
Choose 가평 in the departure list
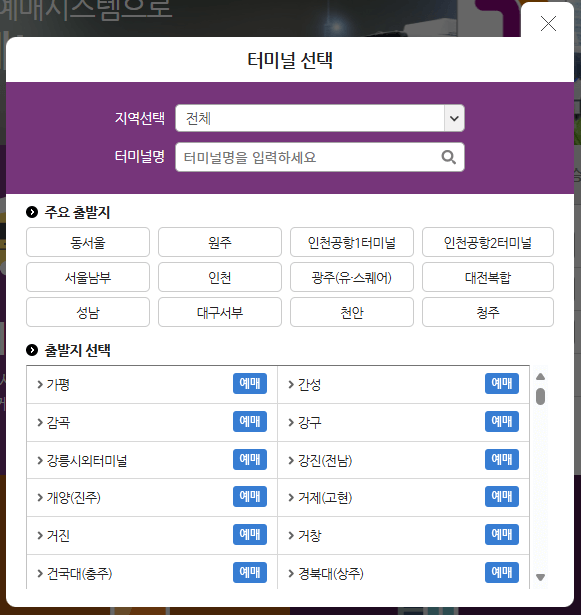tap(58, 384)
